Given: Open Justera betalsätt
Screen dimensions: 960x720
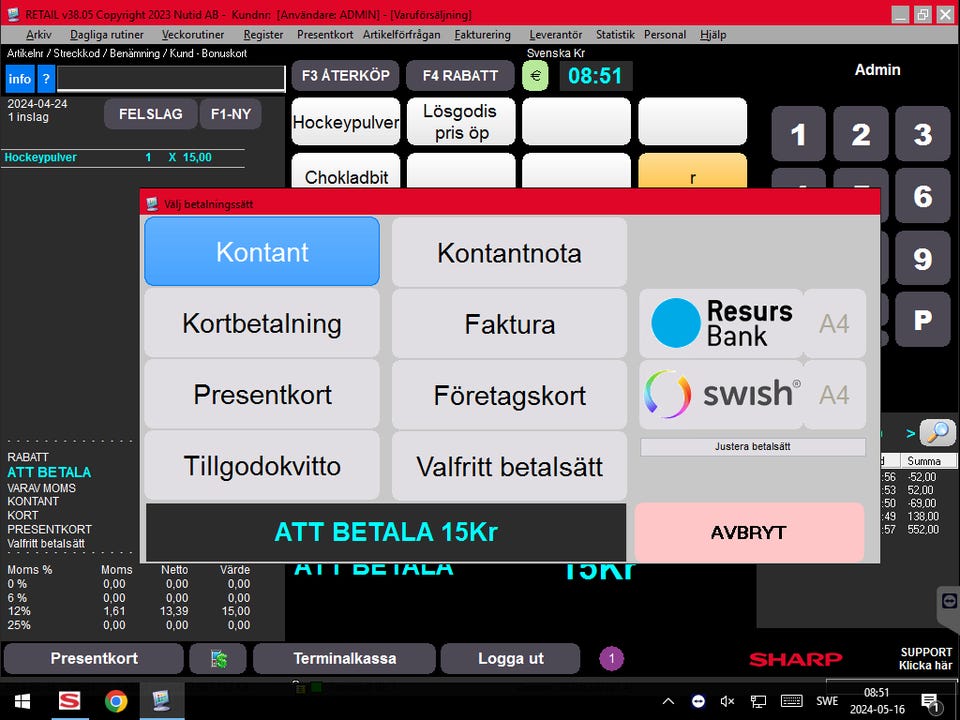Looking at the screenshot, I should click(x=752, y=447).
